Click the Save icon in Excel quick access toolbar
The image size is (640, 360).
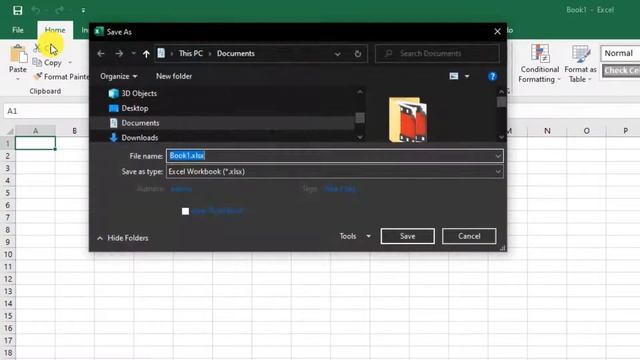click(18, 10)
